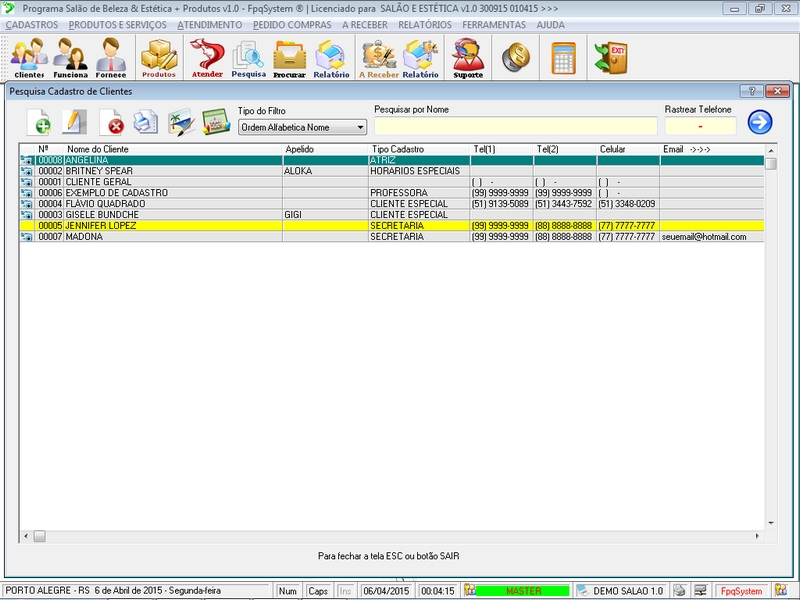Click the horizontal scrollbar of the client list

pos(400,536)
